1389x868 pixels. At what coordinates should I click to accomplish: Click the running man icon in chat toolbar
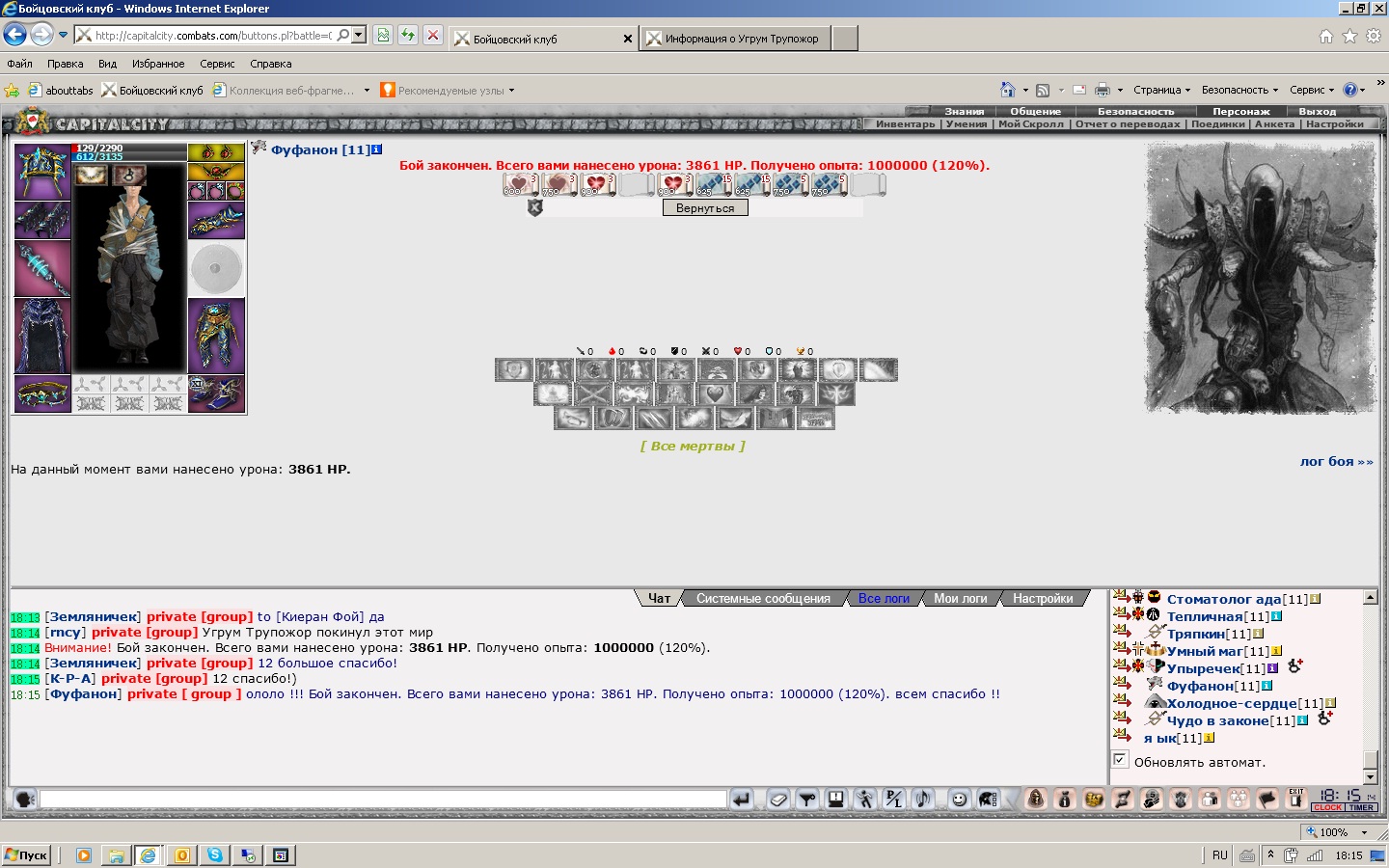click(865, 799)
